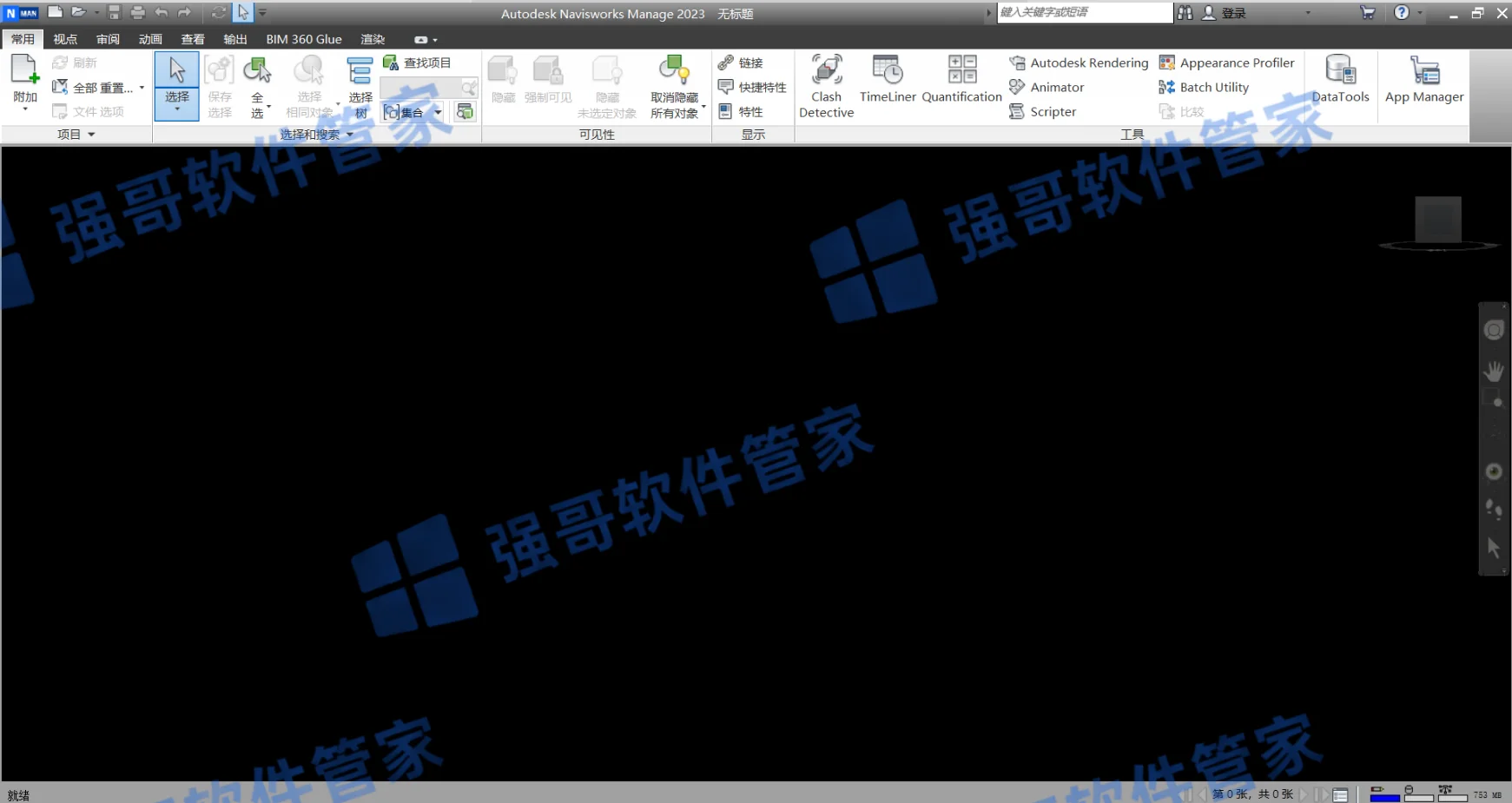Screen dimensions: 1512x803
Task: Open the Appearance Profiler
Action: 1226,63
